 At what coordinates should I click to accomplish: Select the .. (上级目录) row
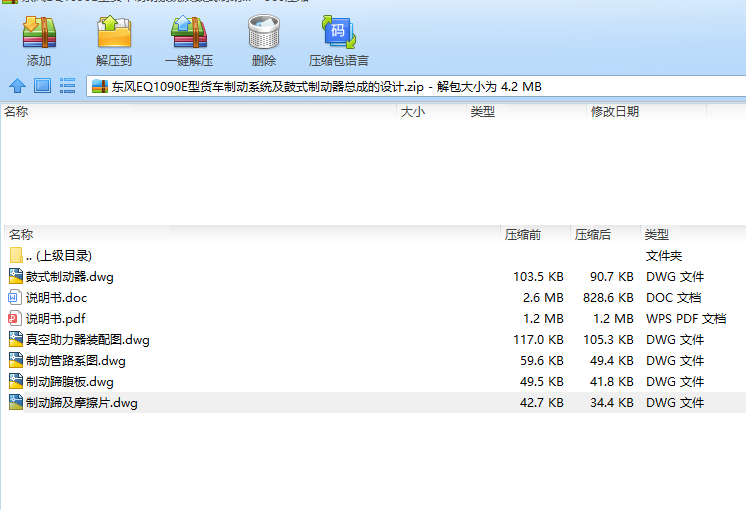[x=375, y=255]
